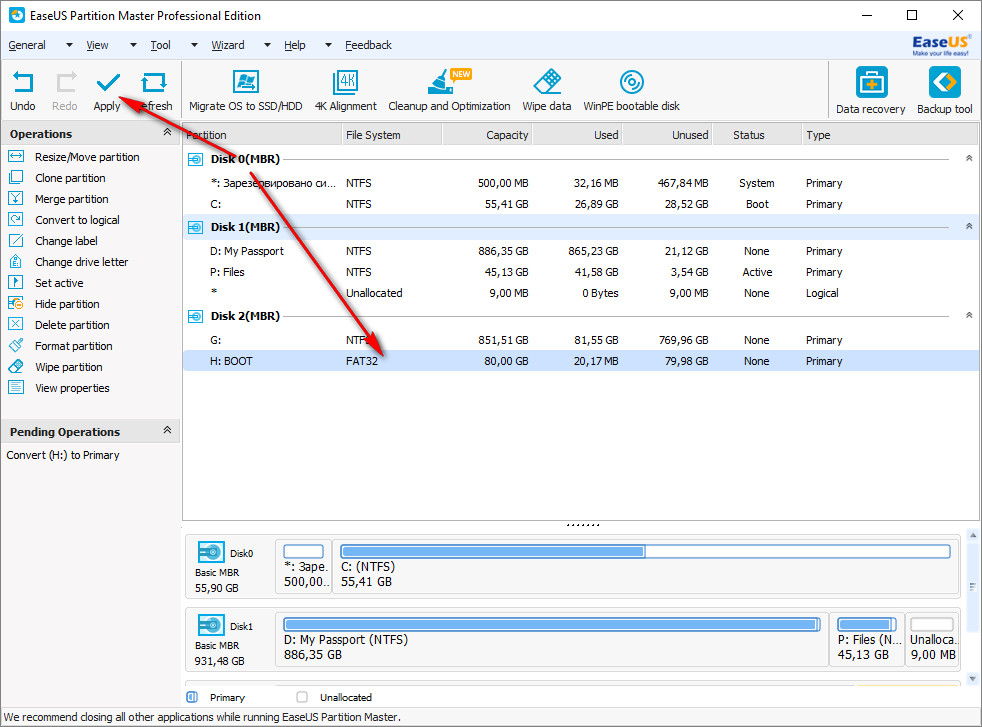Select Convert to logical operation
Screen dimensions: 982x727
(77, 220)
